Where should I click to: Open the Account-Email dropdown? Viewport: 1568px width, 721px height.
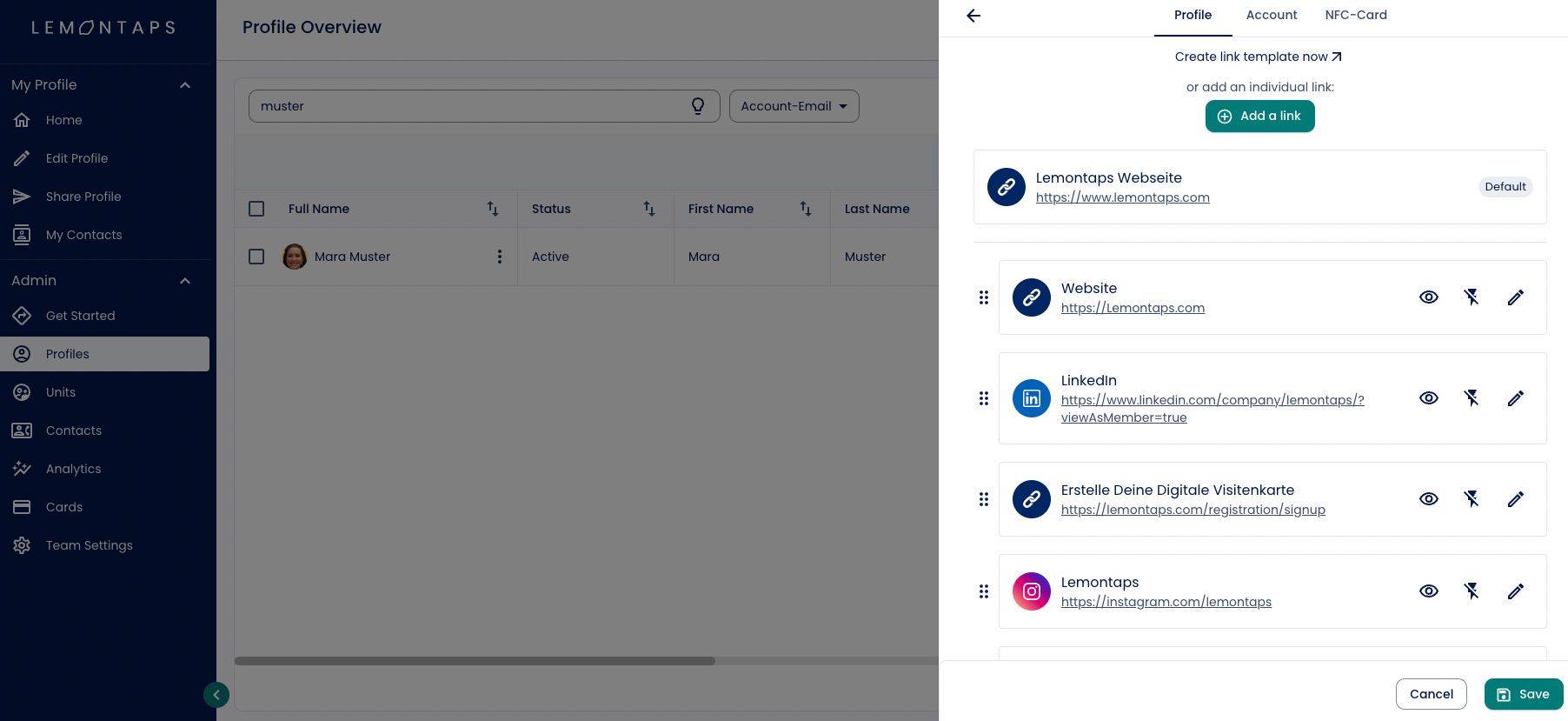(794, 106)
